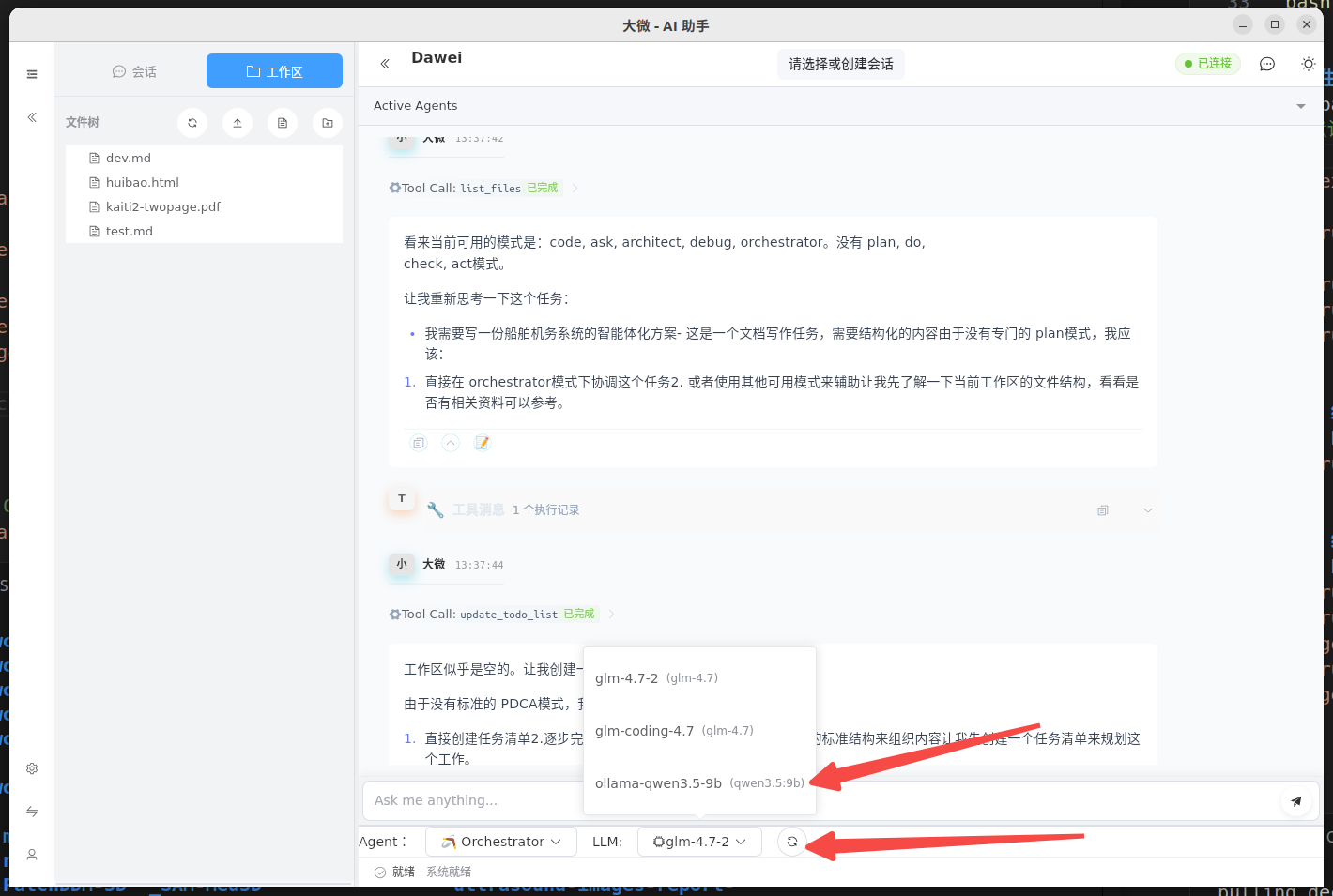The width and height of the screenshot is (1333, 896).
Task: Edit the assistant message using pencil icon
Action: click(x=483, y=442)
